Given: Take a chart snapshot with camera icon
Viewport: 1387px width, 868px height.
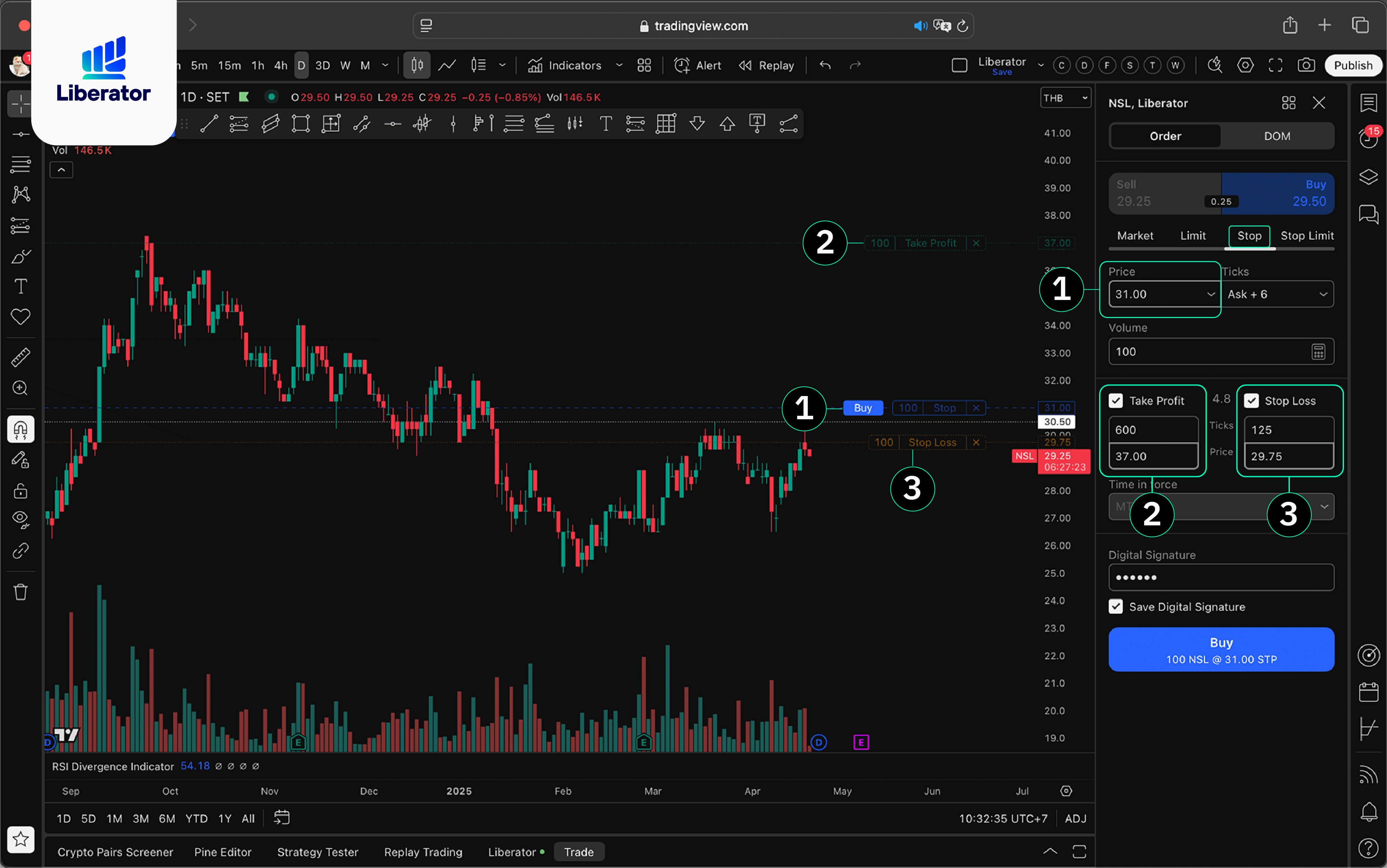Looking at the screenshot, I should tap(1306, 66).
